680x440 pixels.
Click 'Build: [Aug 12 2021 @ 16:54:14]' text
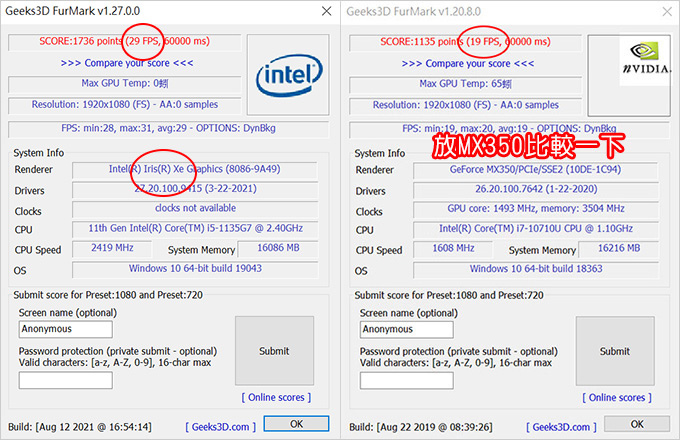80,427
